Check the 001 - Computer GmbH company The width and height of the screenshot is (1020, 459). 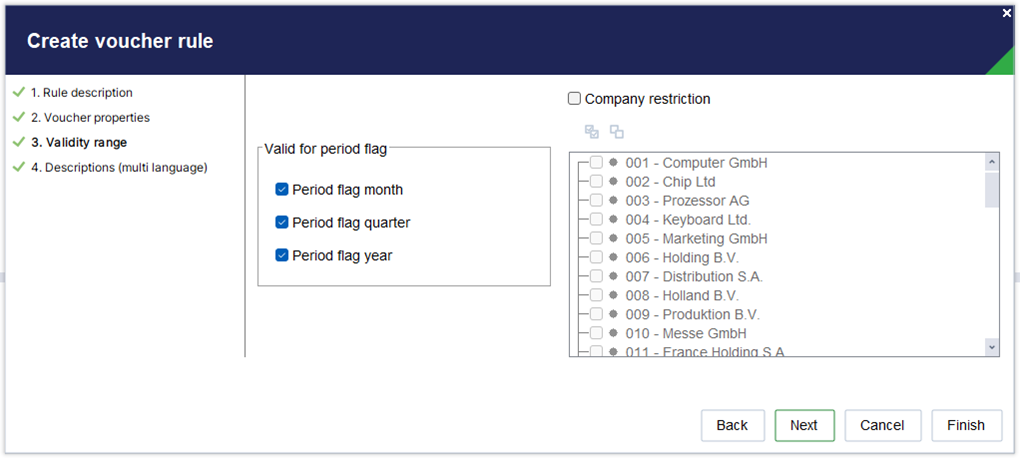pos(596,163)
